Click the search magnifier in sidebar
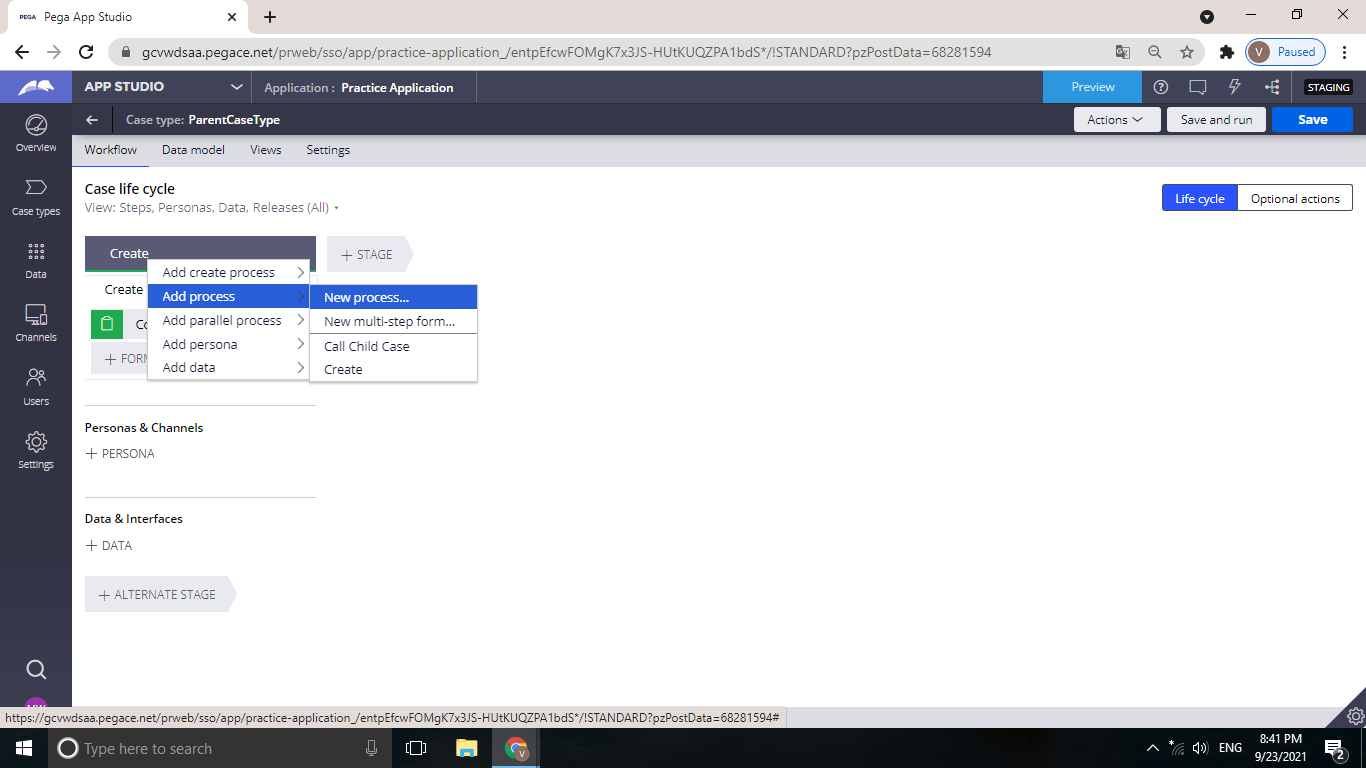 (x=36, y=670)
